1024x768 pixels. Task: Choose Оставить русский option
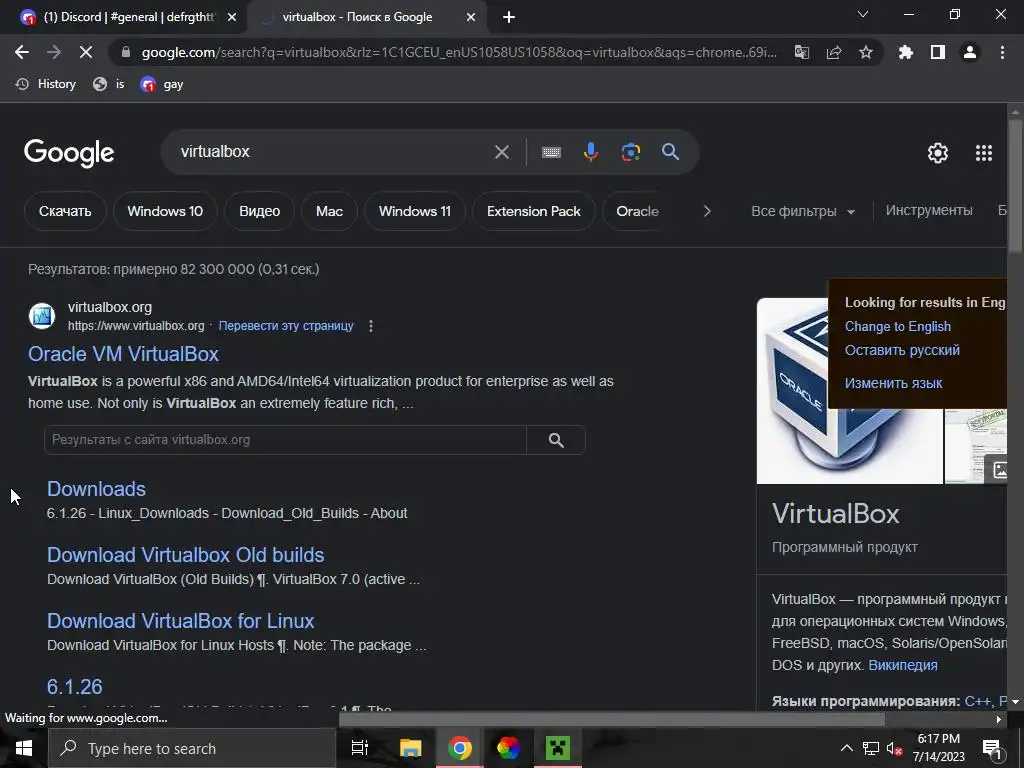[x=902, y=351]
